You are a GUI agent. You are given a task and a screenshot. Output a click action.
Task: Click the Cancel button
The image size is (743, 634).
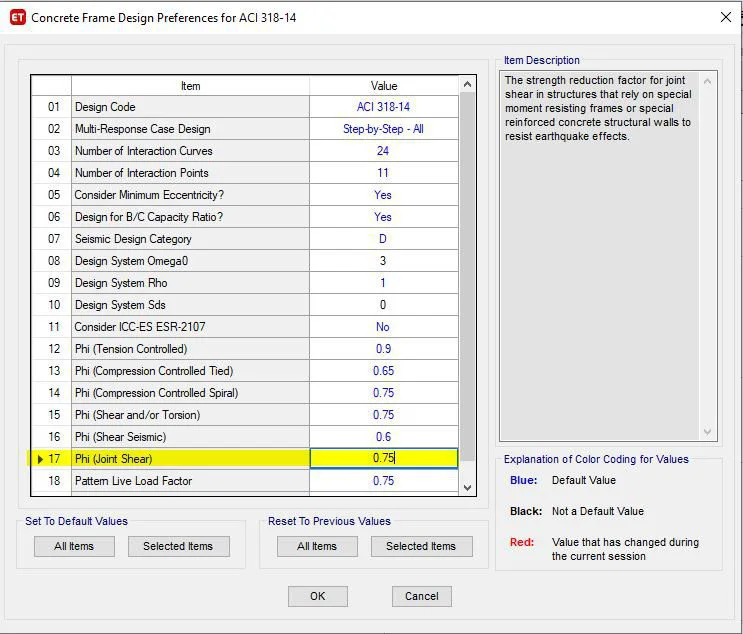[422, 596]
